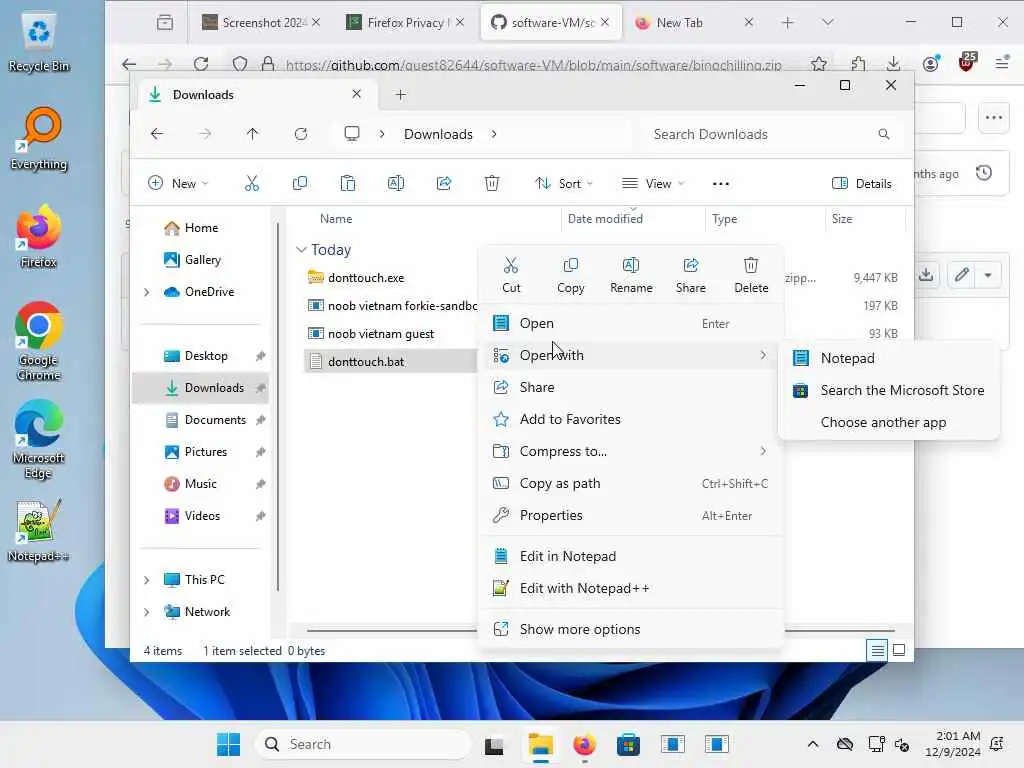Click Show more options
Viewport: 1024px width, 768px height.
coord(631,630)
